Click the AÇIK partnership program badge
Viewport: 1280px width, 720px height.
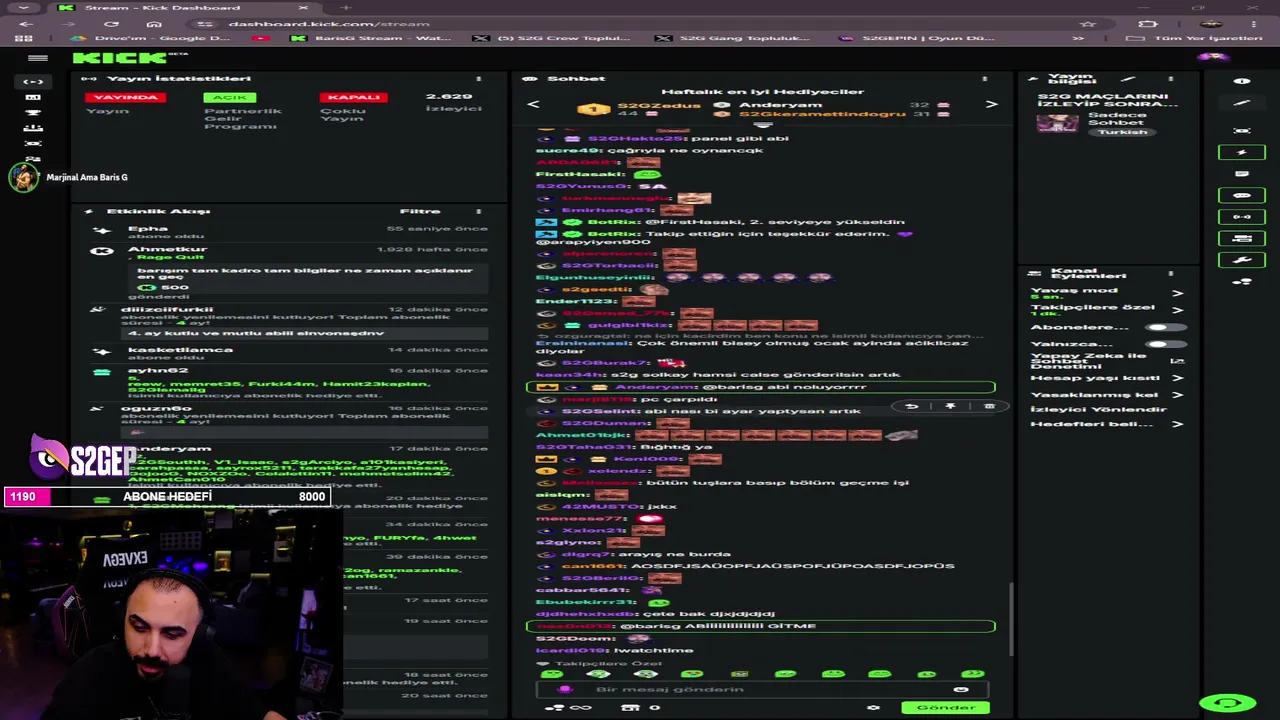(230, 97)
